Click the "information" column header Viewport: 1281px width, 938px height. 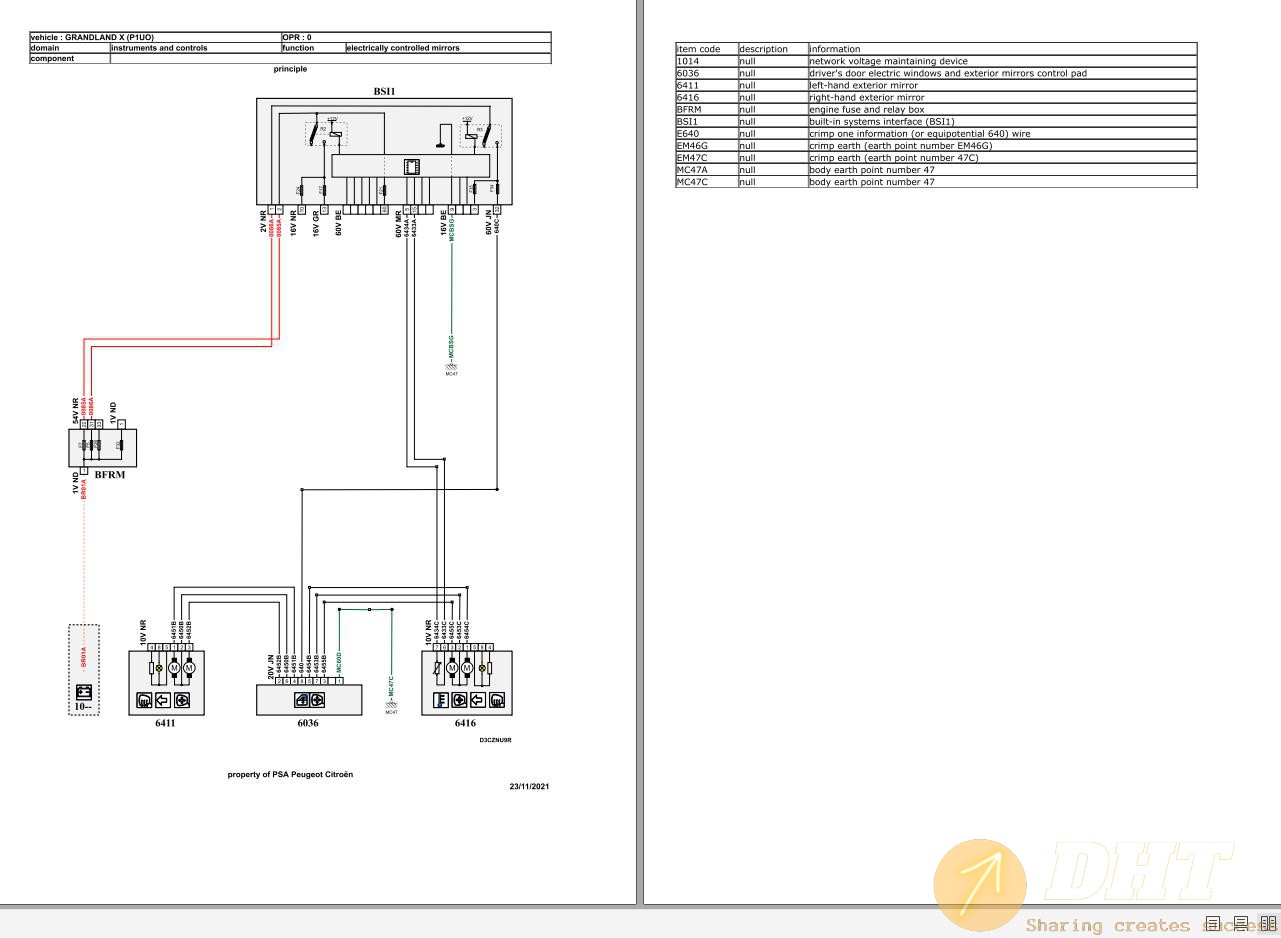(1002, 49)
